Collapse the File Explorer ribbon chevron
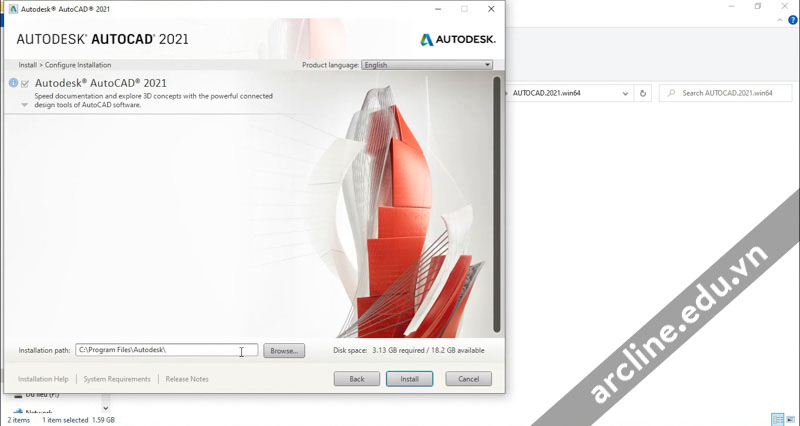 pyautogui.click(x=781, y=19)
